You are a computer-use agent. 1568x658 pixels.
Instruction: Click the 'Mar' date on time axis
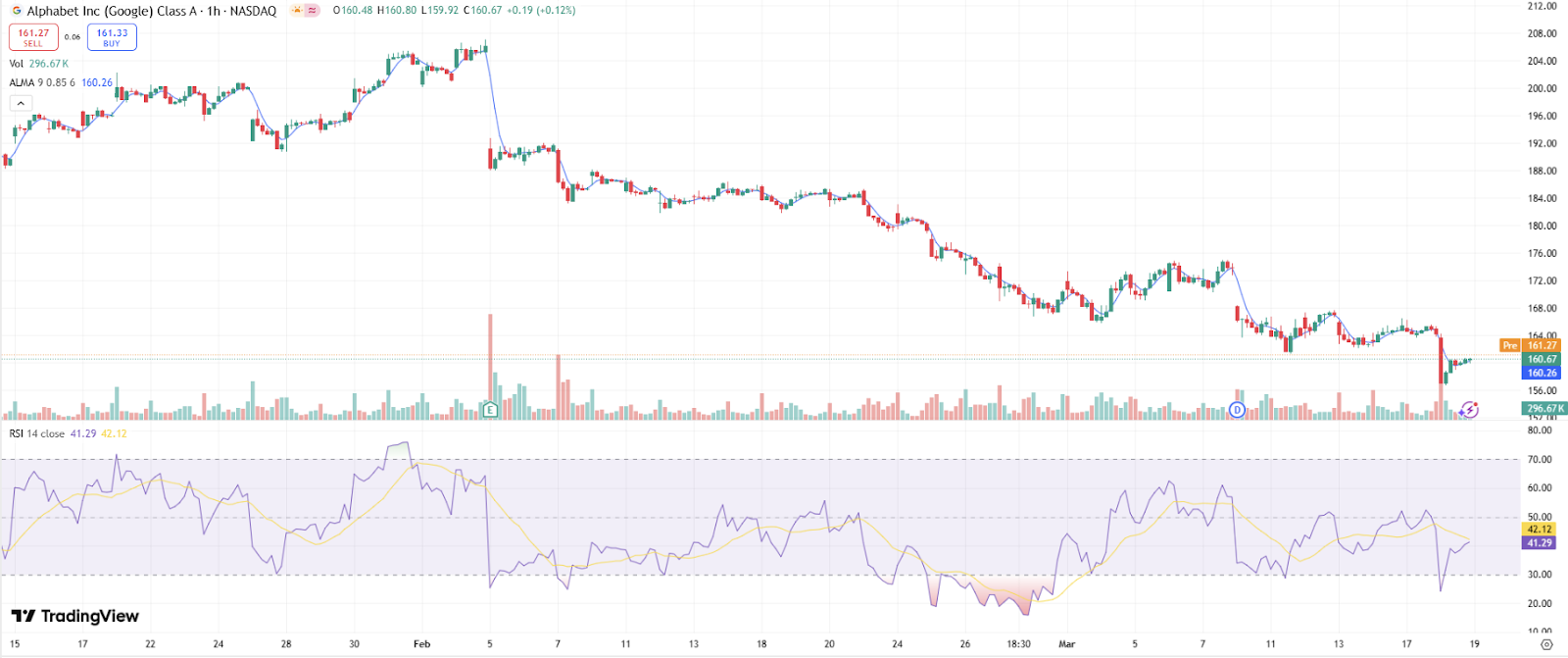(x=1066, y=644)
